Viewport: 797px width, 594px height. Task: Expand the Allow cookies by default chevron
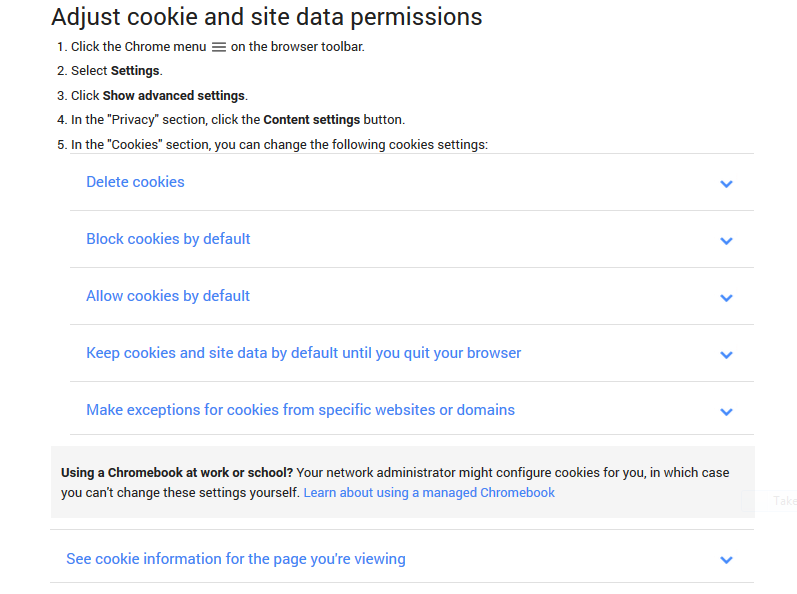(x=726, y=298)
